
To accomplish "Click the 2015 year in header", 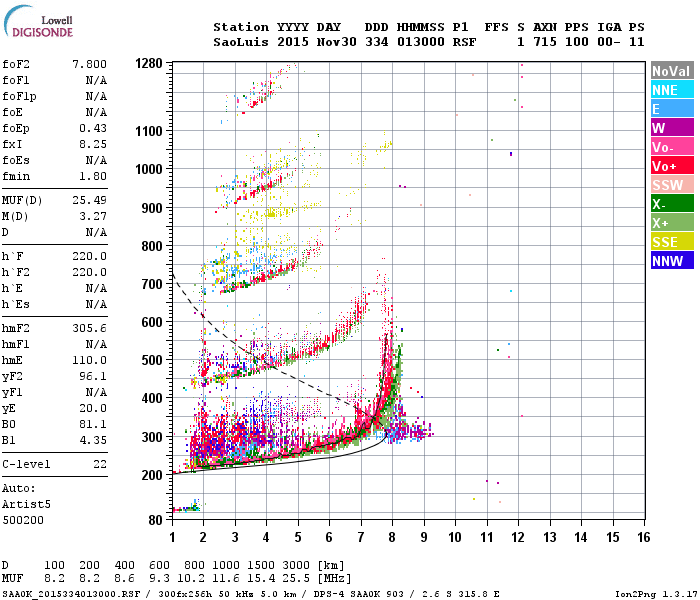I will tap(293, 42).
